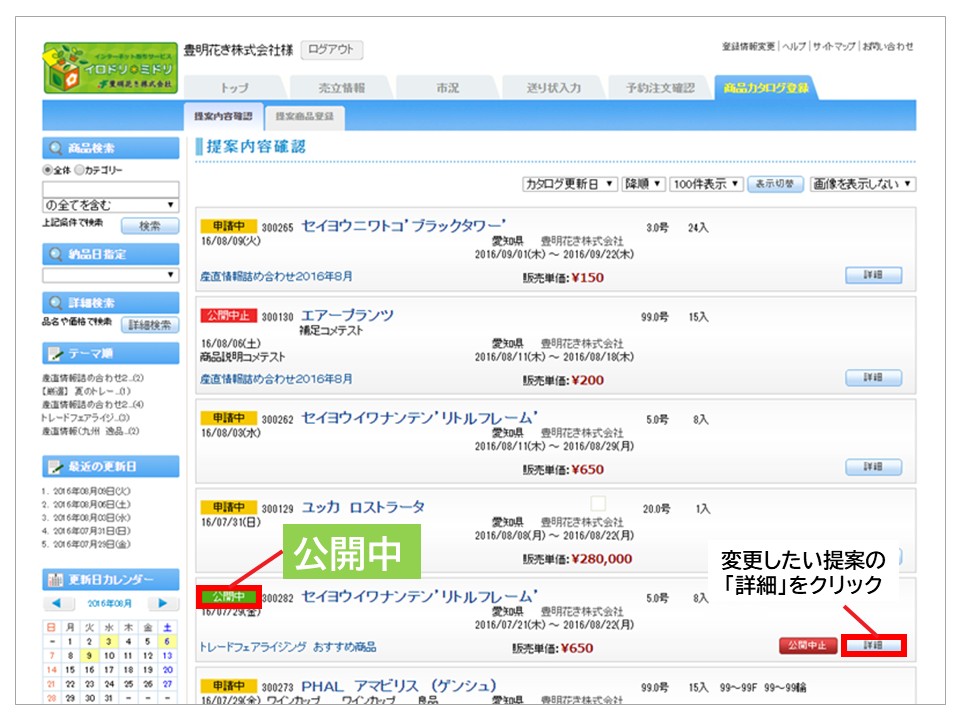This screenshot has width=960, height=720.
Task: Switch to the 売立情報 tab
Action: (341, 88)
